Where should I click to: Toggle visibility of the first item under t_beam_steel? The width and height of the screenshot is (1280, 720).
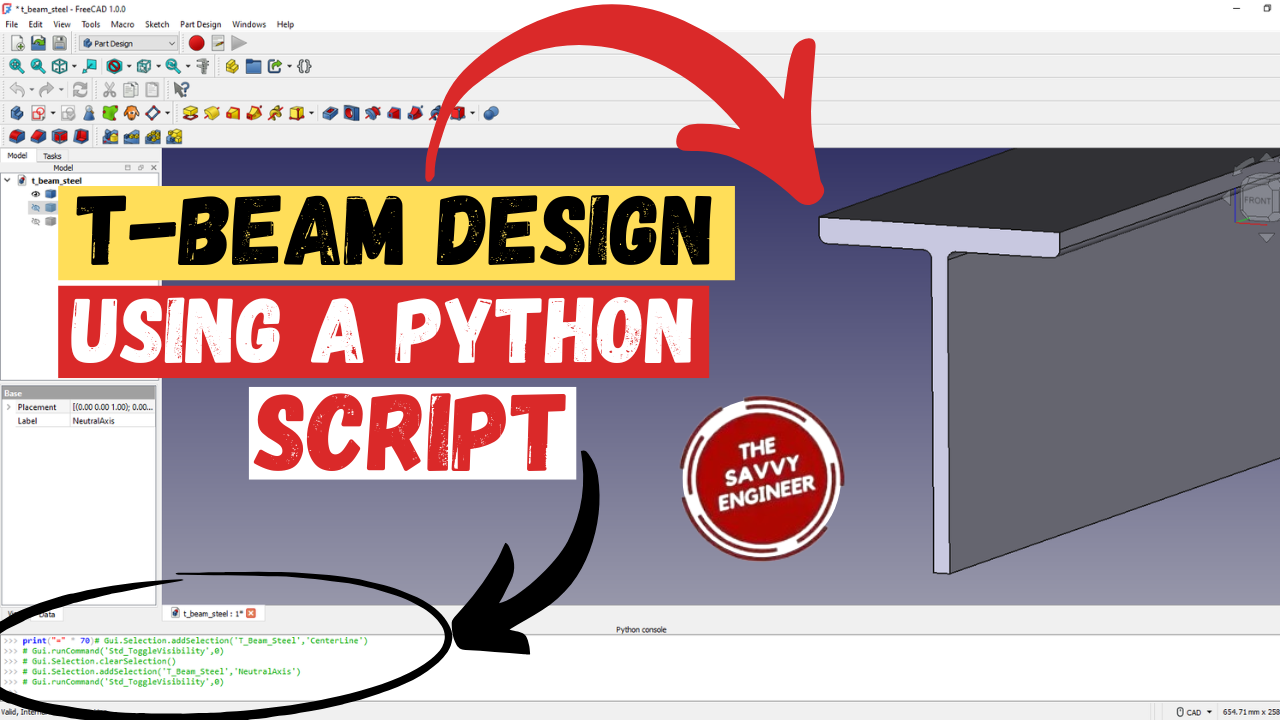click(35, 194)
